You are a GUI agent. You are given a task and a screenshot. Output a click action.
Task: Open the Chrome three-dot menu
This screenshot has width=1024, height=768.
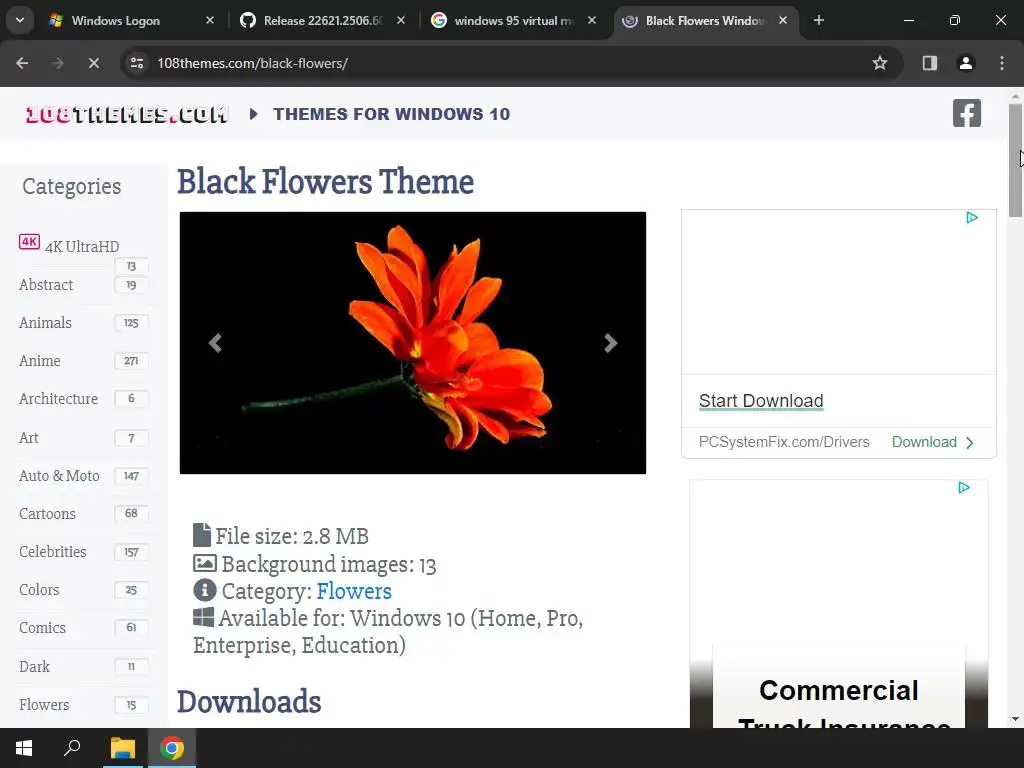[x=1002, y=63]
